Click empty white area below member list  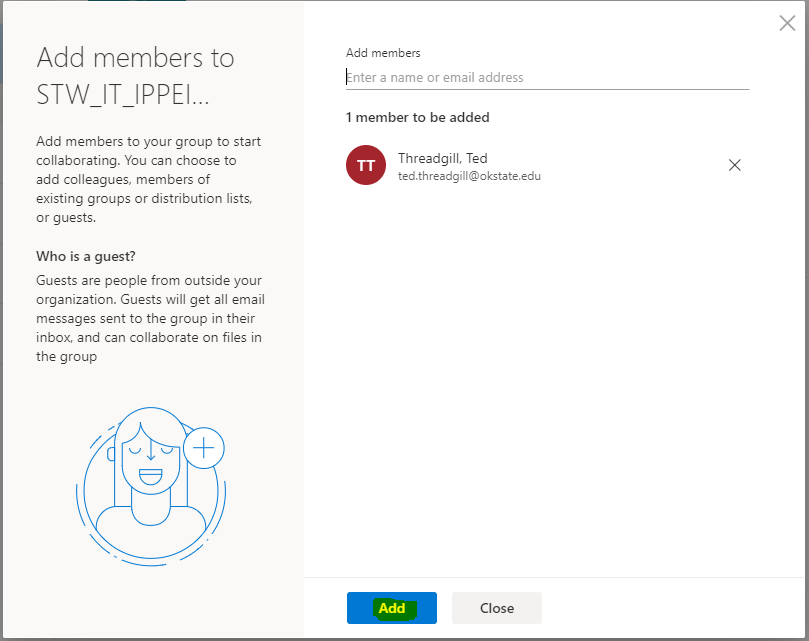[x=550, y=380]
